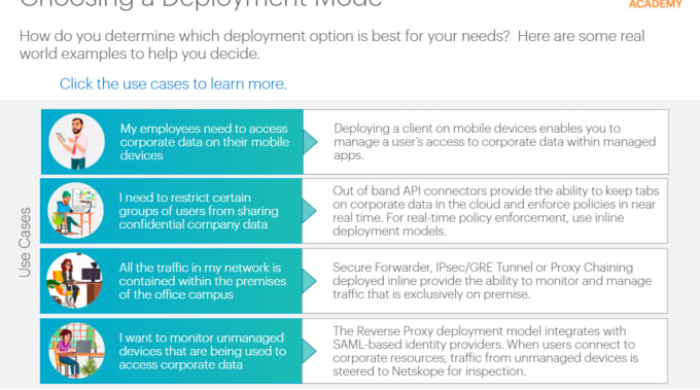
Task: Click the woman with laptop illustration
Action: click(76, 351)
